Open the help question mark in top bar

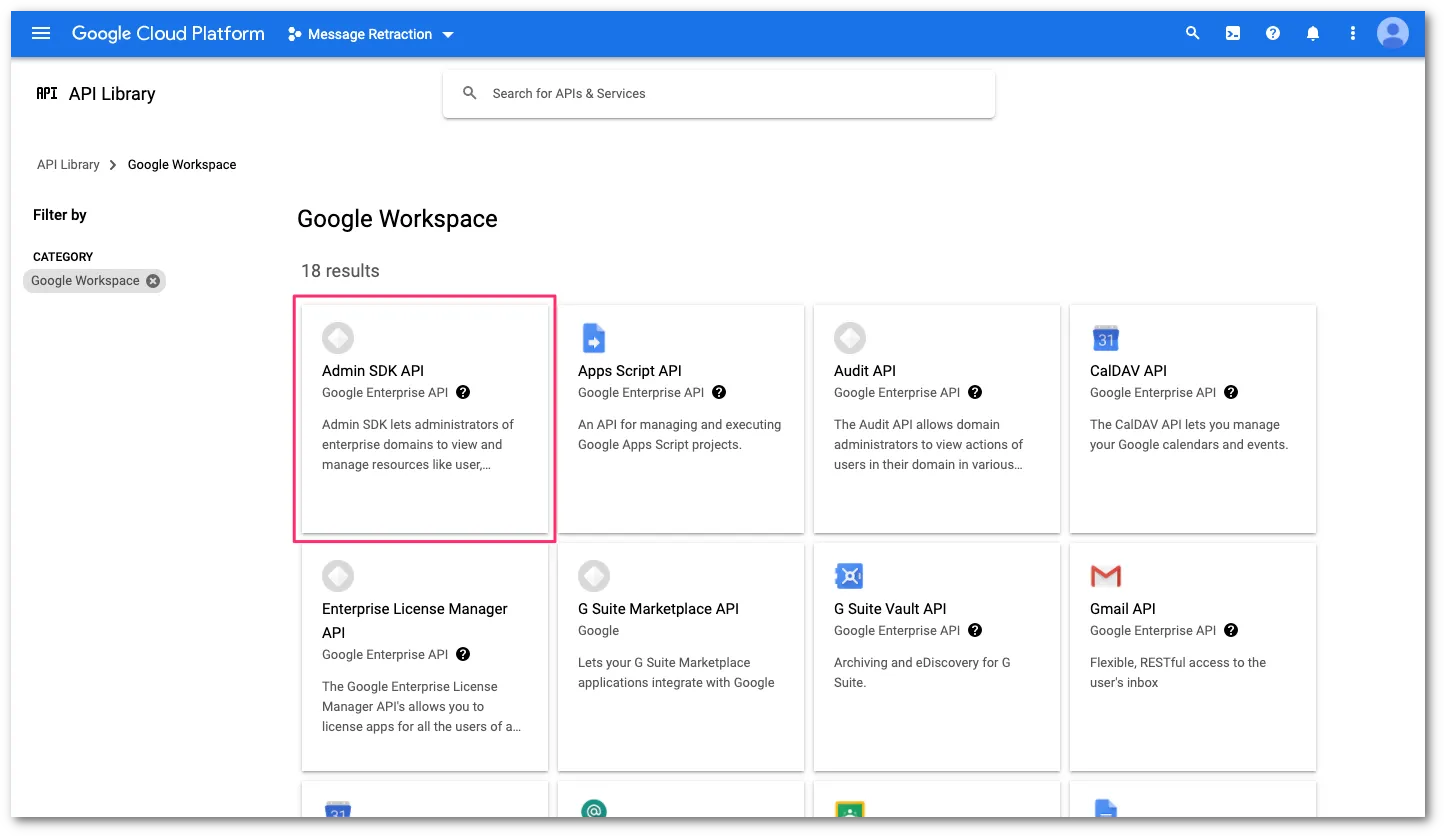[1272, 33]
